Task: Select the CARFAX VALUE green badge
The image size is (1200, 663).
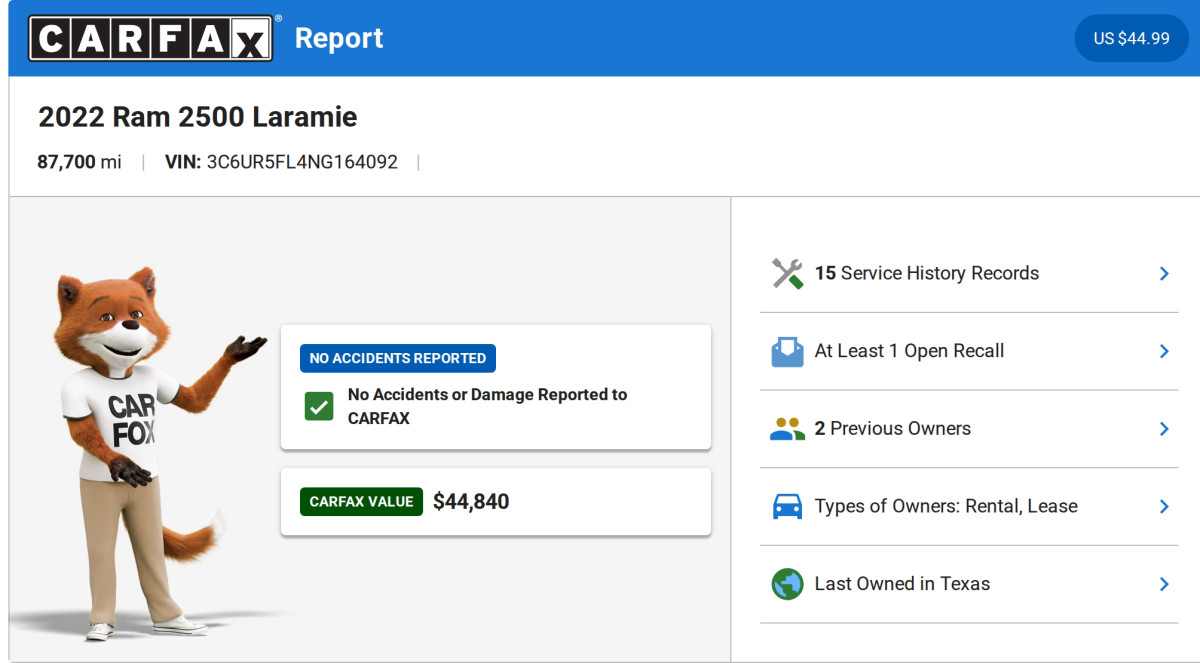Action: click(361, 502)
